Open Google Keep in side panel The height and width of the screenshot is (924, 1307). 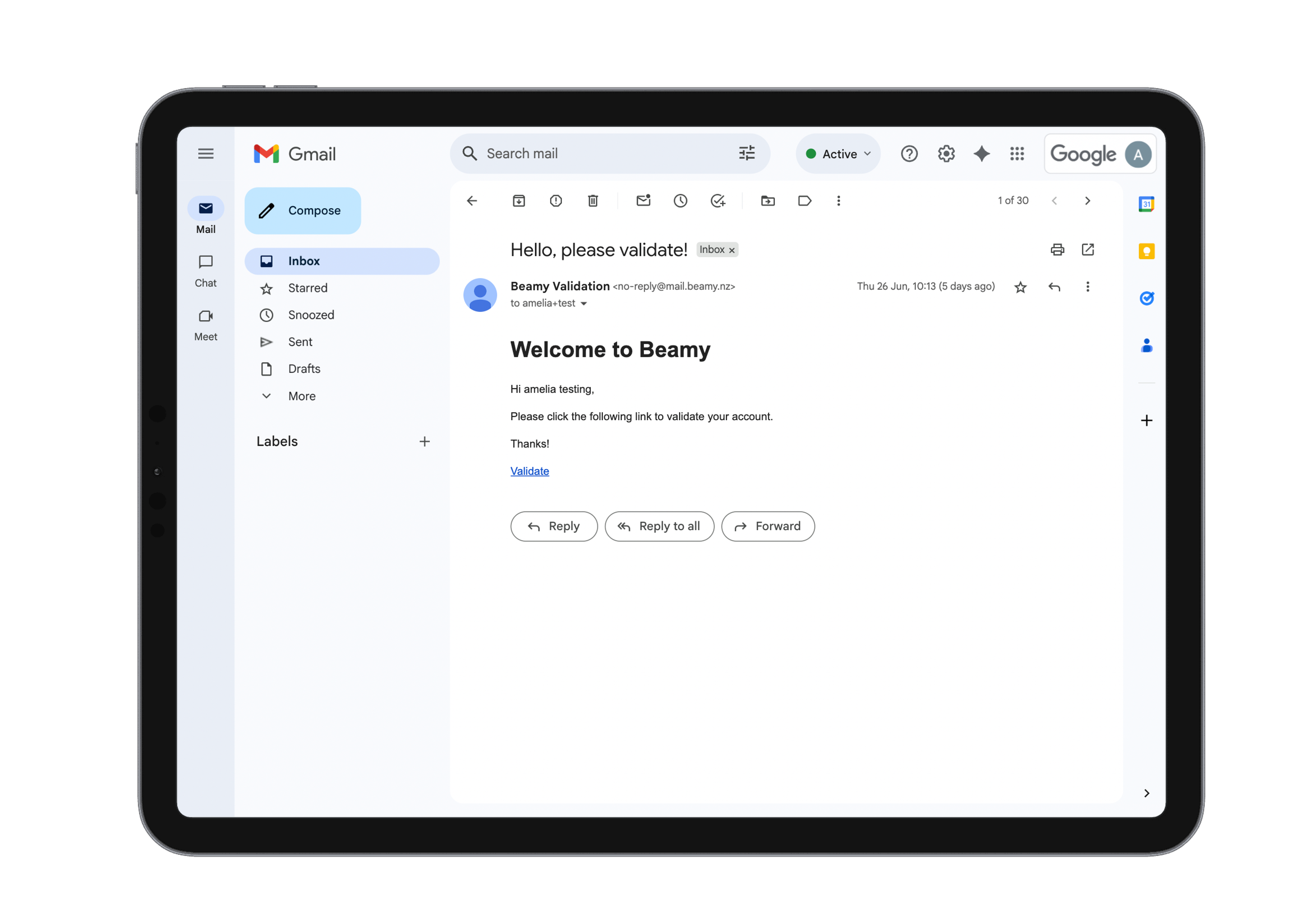(x=1146, y=251)
